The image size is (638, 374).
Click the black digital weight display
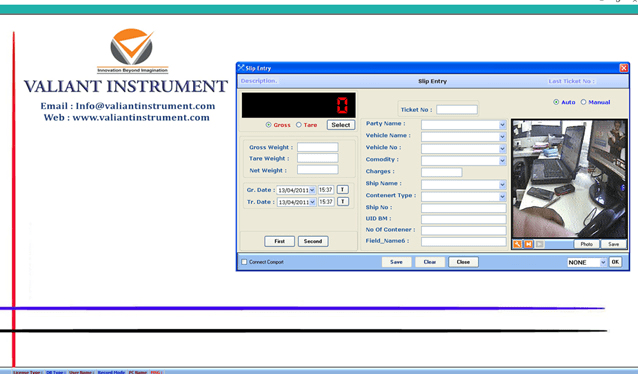[x=299, y=105]
